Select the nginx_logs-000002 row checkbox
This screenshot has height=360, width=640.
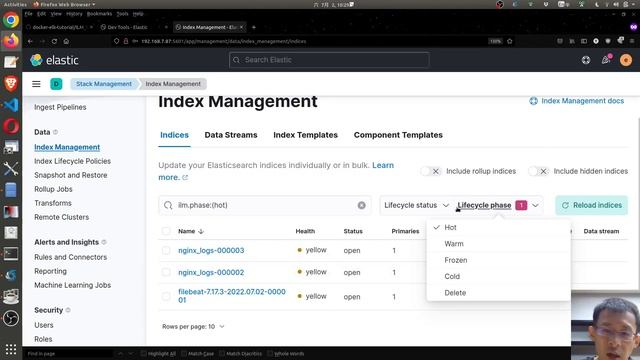pyautogui.click(x=166, y=272)
